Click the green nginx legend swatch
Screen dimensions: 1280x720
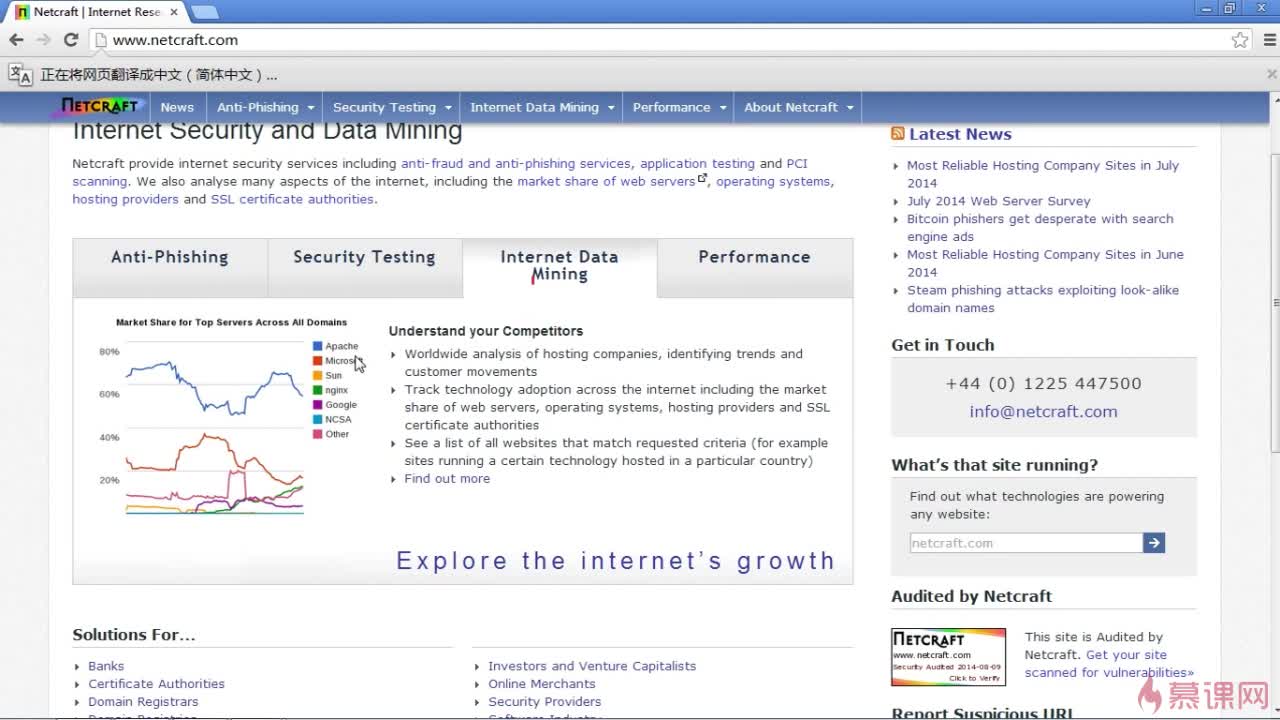click(318, 390)
